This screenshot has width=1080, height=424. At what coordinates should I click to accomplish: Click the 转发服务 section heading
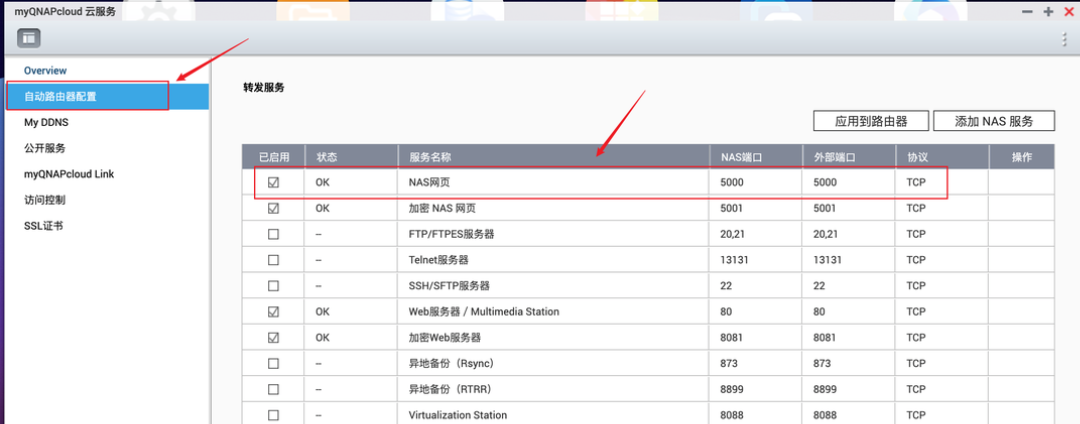(264, 87)
